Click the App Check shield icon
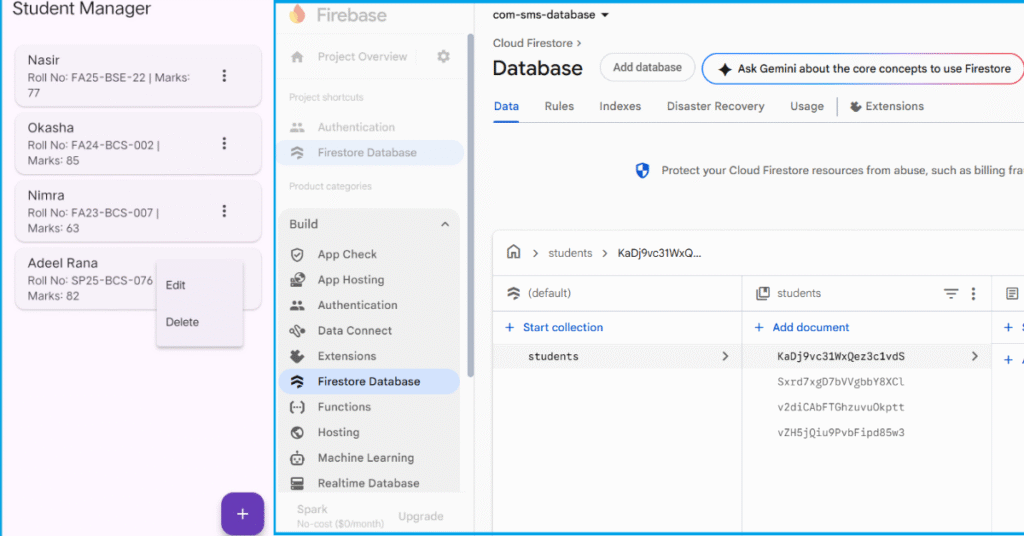 [x=297, y=255]
